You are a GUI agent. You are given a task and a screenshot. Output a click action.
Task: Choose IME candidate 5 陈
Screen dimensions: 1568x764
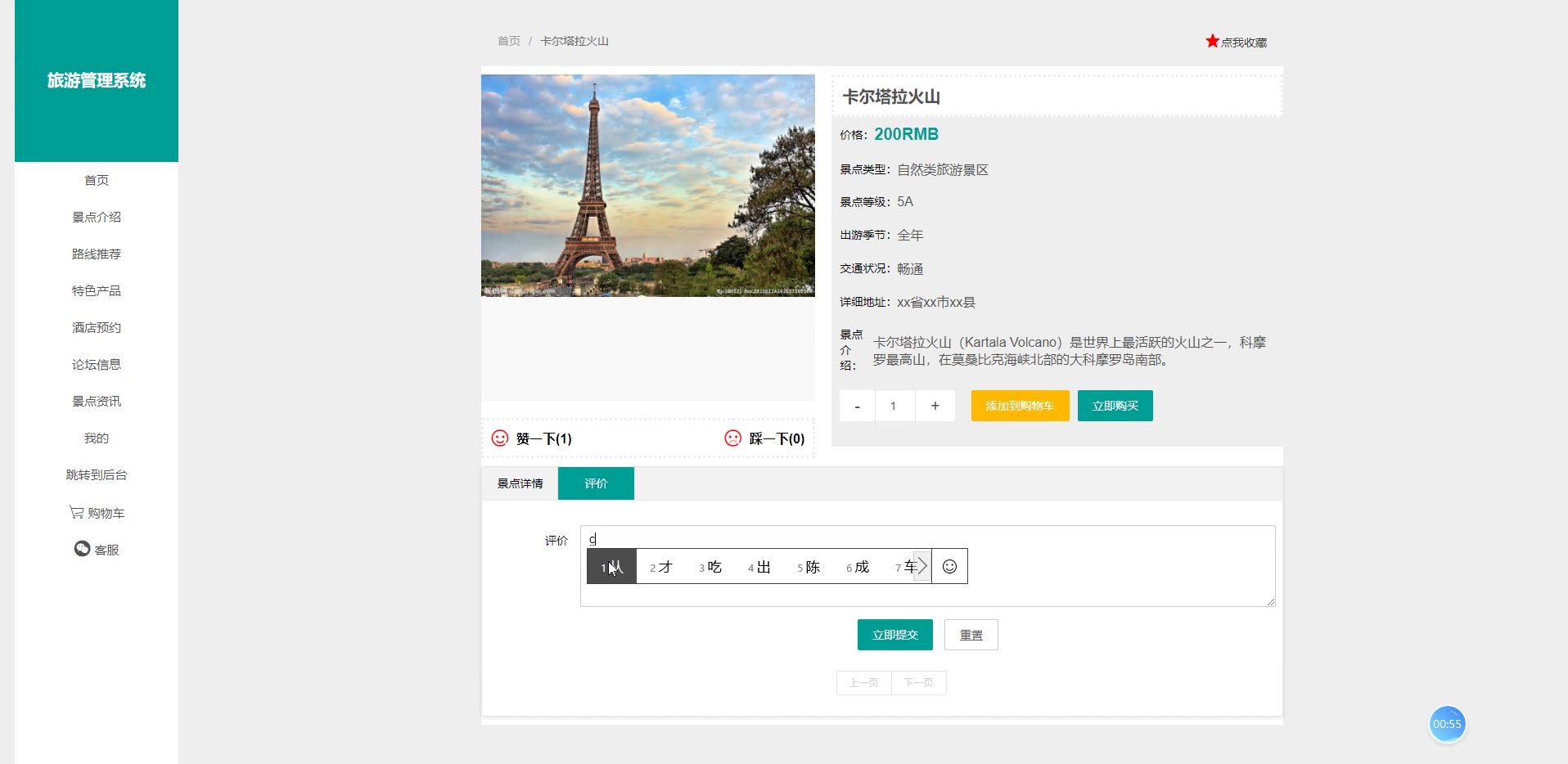(808, 567)
